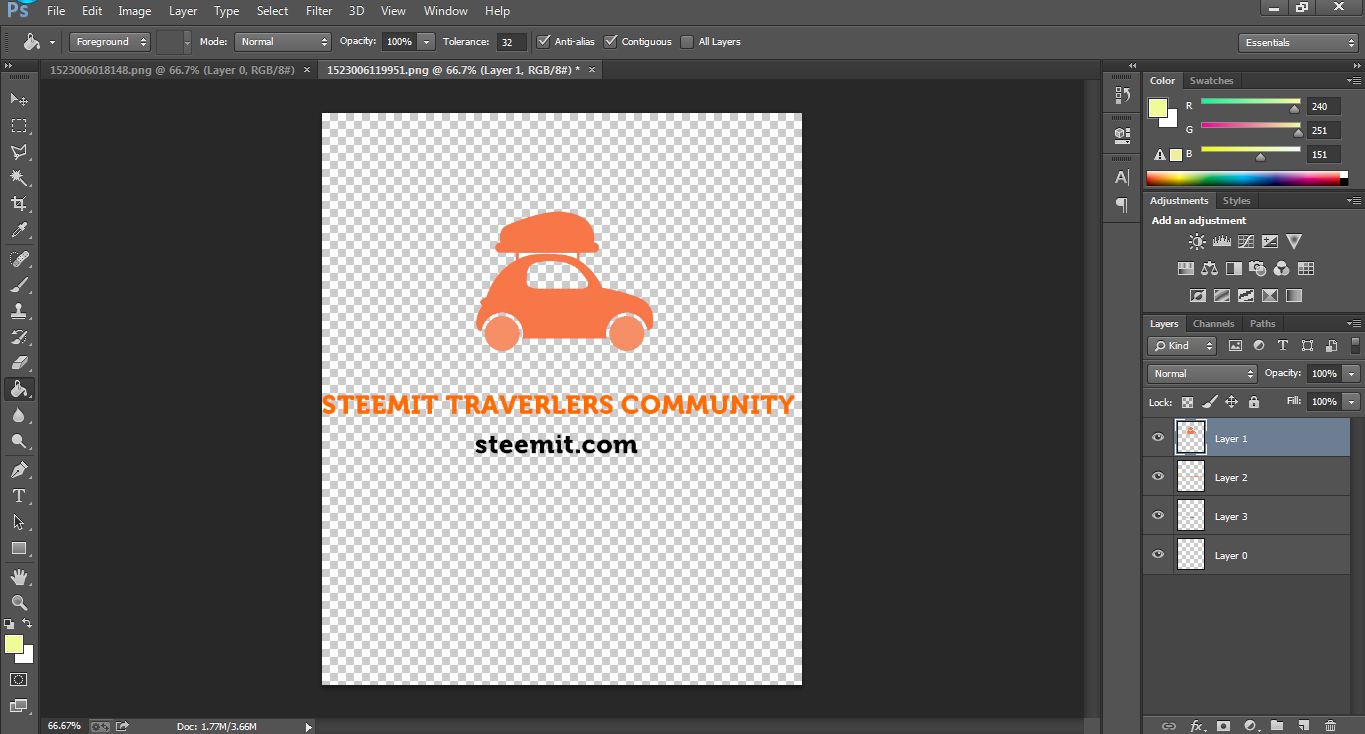This screenshot has width=1365, height=734.
Task: Open the File menu
Action: (x=56, y=11)
